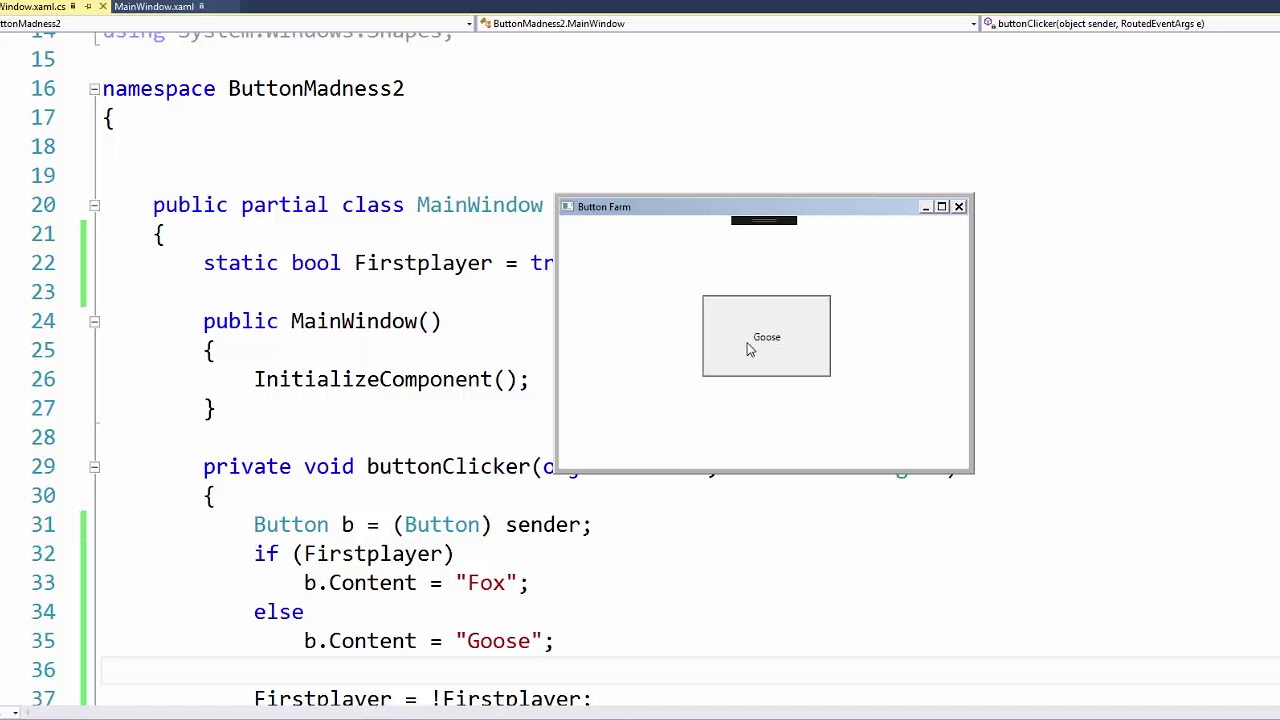Open the ButtonMadness2 project dropdown arrow
This screenshot has width=1280, height=720.
click(x=470, y=24)
